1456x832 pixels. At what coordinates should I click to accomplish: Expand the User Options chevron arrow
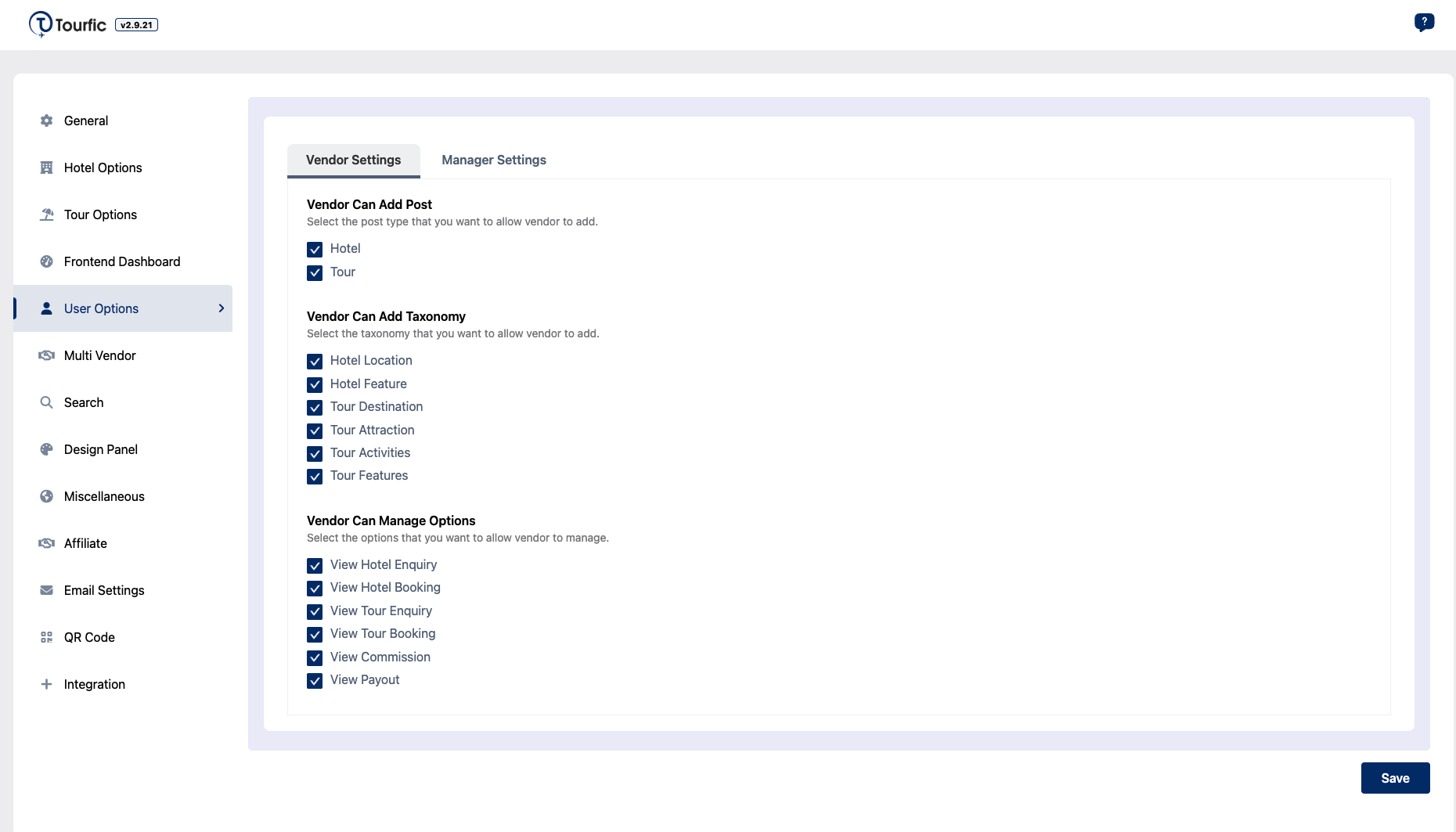click(x=221, y=308)
